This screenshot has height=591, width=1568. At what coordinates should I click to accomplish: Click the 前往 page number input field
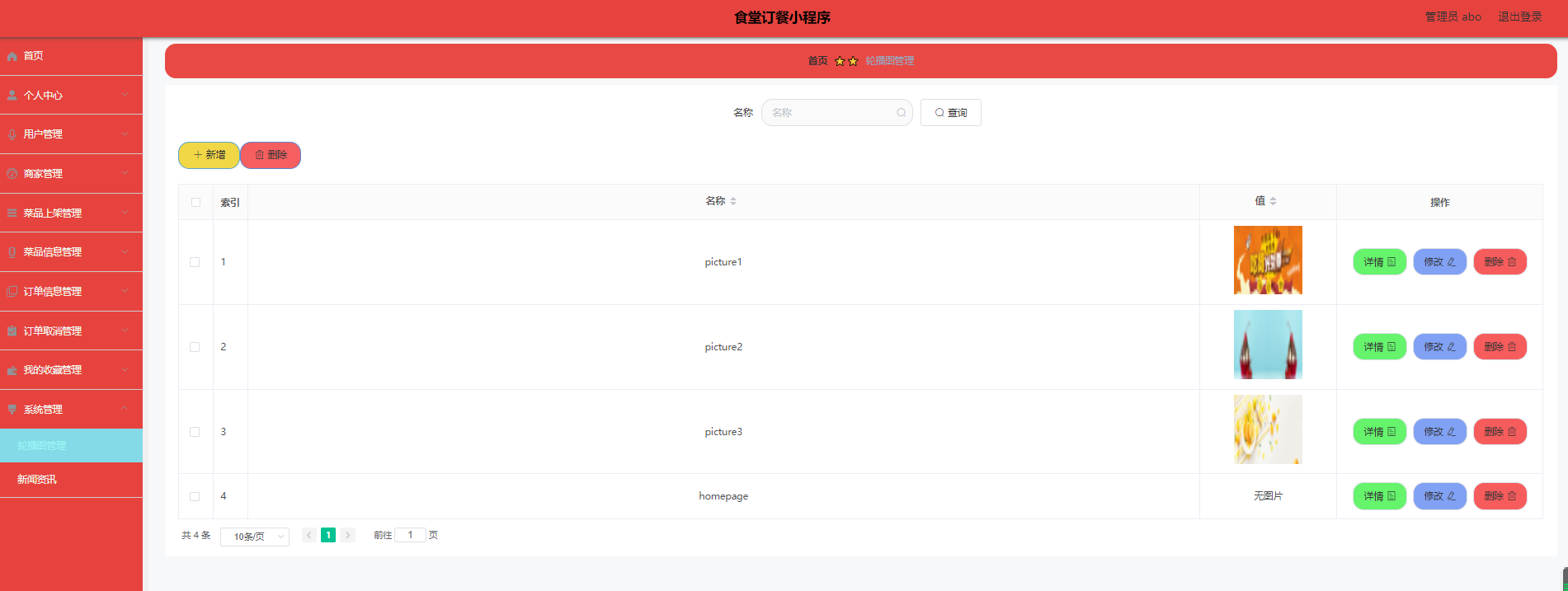410,535
